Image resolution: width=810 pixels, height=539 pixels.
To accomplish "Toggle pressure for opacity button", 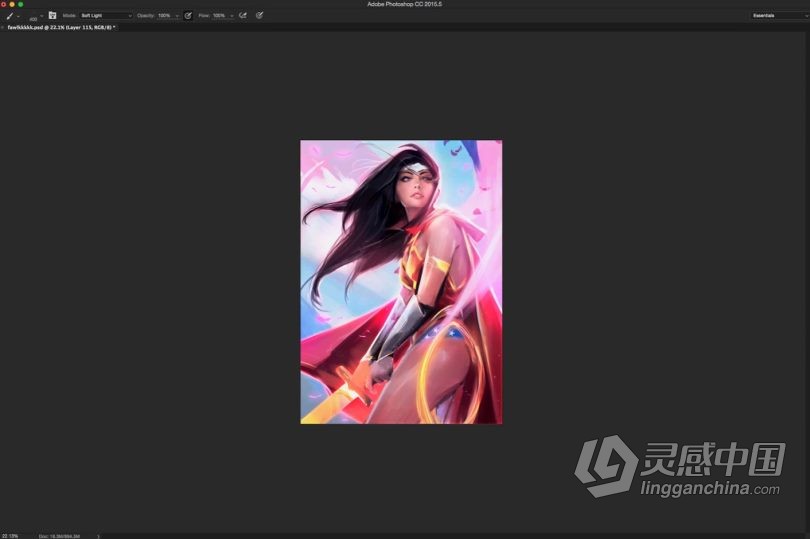I will (188, 16).
